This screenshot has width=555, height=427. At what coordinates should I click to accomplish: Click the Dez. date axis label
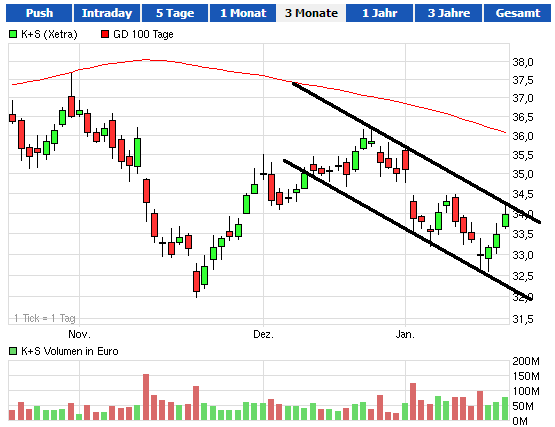(263, 334)
